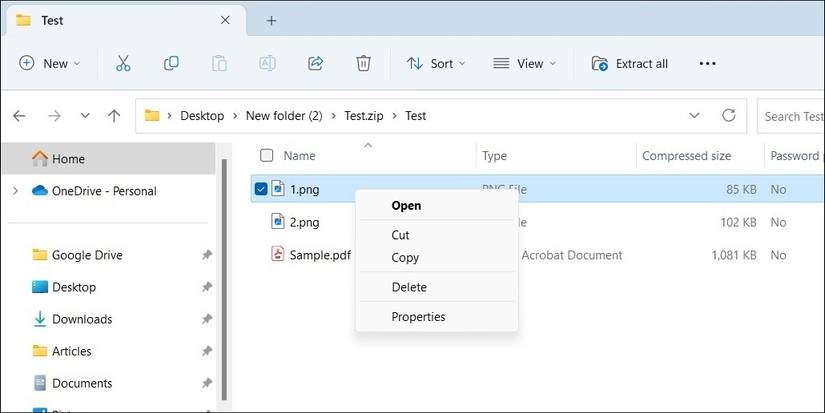
Task: Open the Sort dropdown menu
Action: [x=436, y=64]
